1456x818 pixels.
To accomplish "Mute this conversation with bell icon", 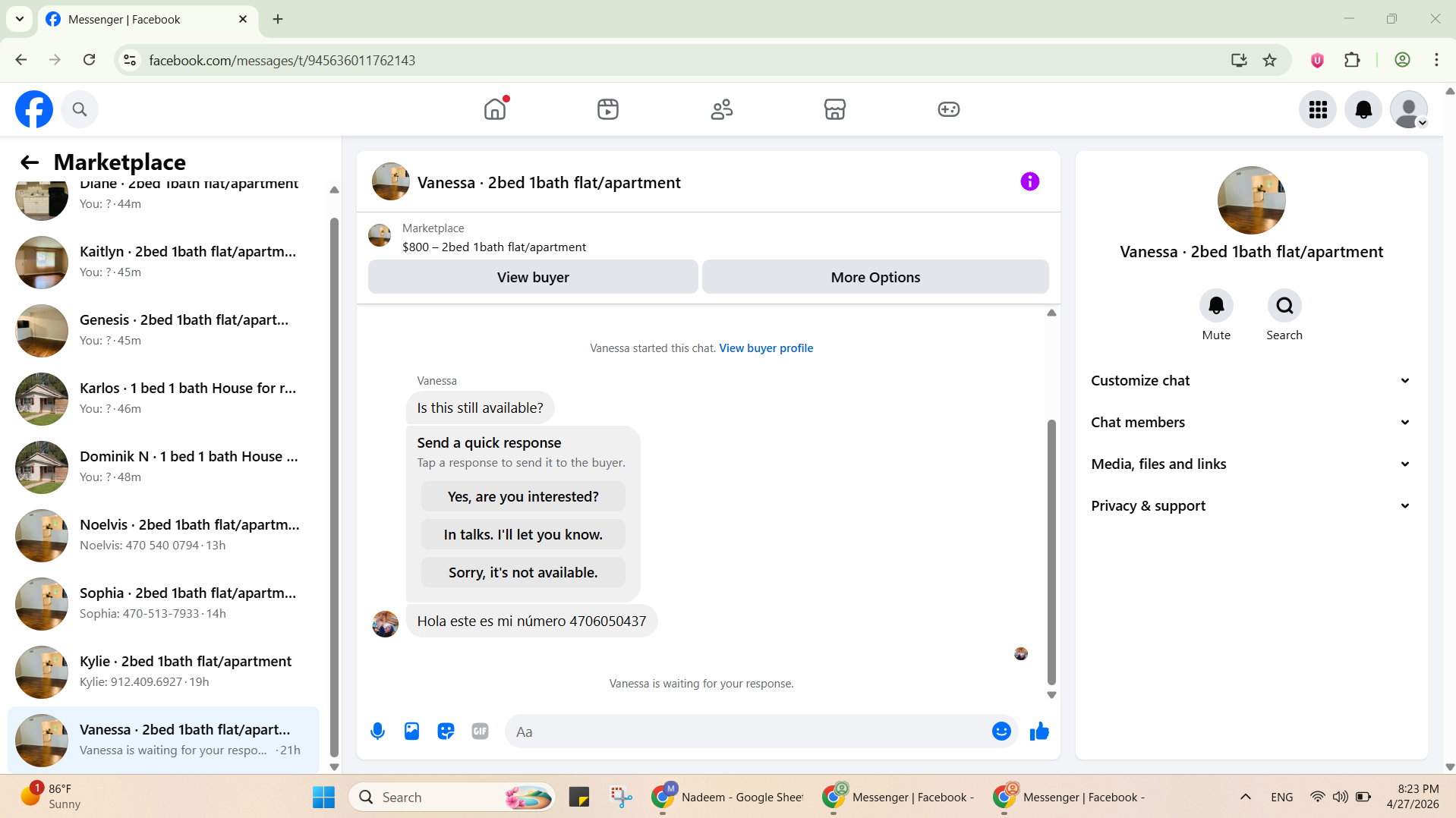I will [x=1216, y=306].
